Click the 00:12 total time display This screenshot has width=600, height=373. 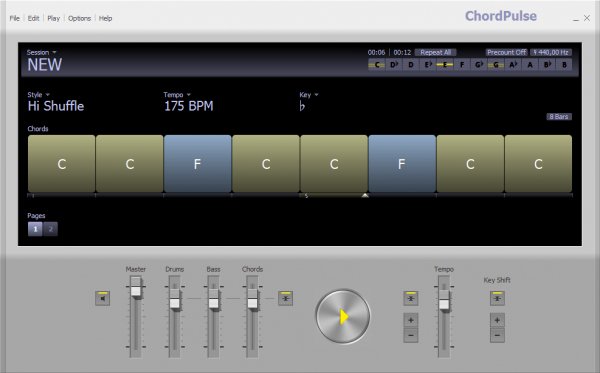[402, 52]
